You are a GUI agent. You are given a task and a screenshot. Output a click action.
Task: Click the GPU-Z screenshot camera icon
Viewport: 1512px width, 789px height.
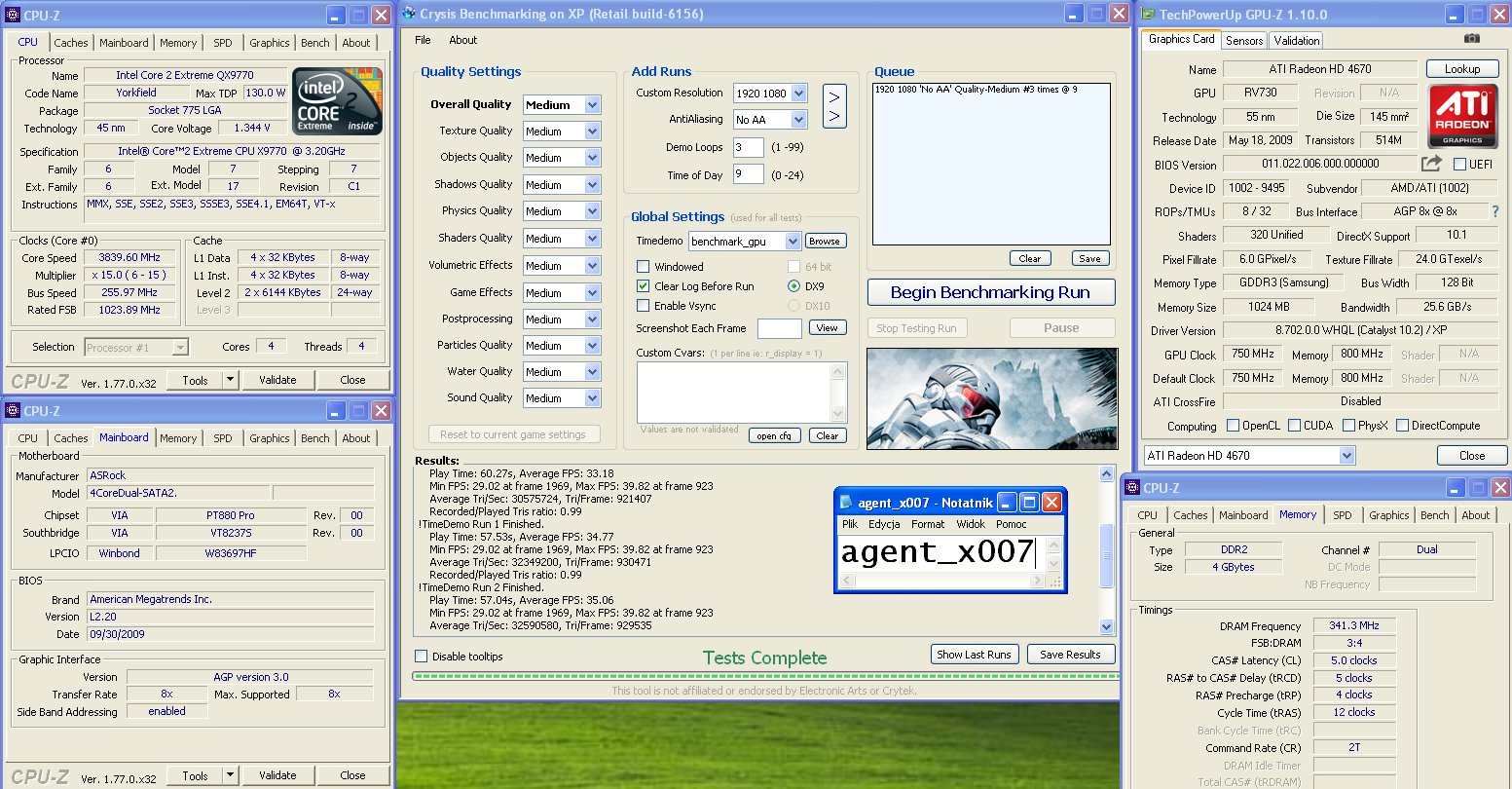coord(1472,39)
